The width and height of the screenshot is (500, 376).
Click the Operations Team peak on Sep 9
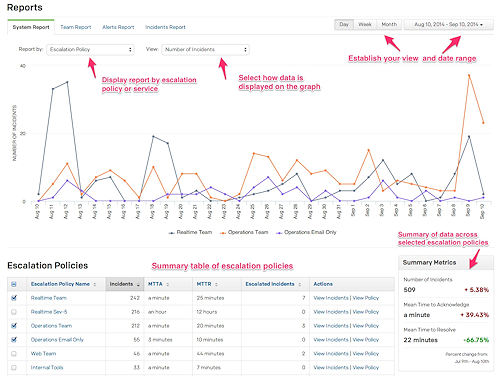(x=469, y=76)
